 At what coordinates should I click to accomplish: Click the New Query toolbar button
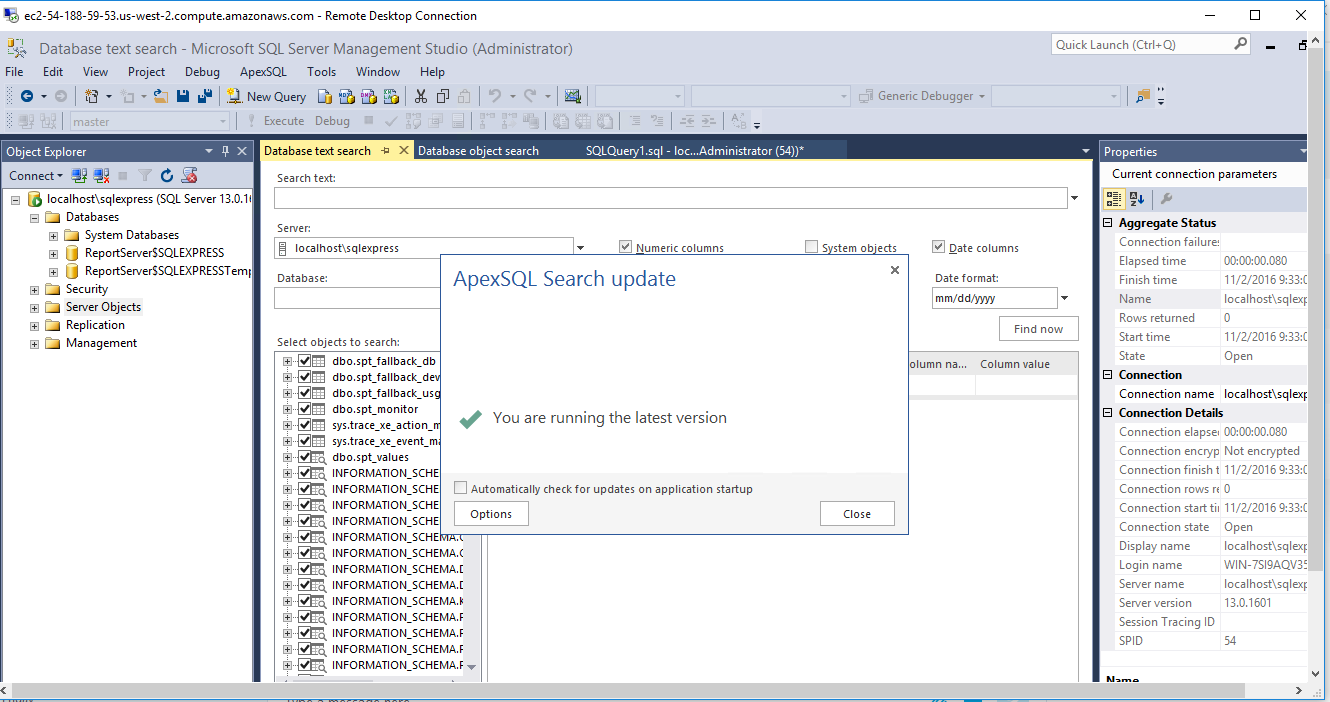[x=266, y=96]
